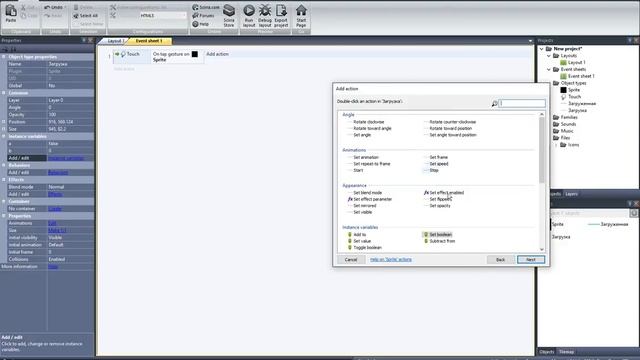
Task: Select the Families folder in the Projects tree
Action: pos(569,117)
